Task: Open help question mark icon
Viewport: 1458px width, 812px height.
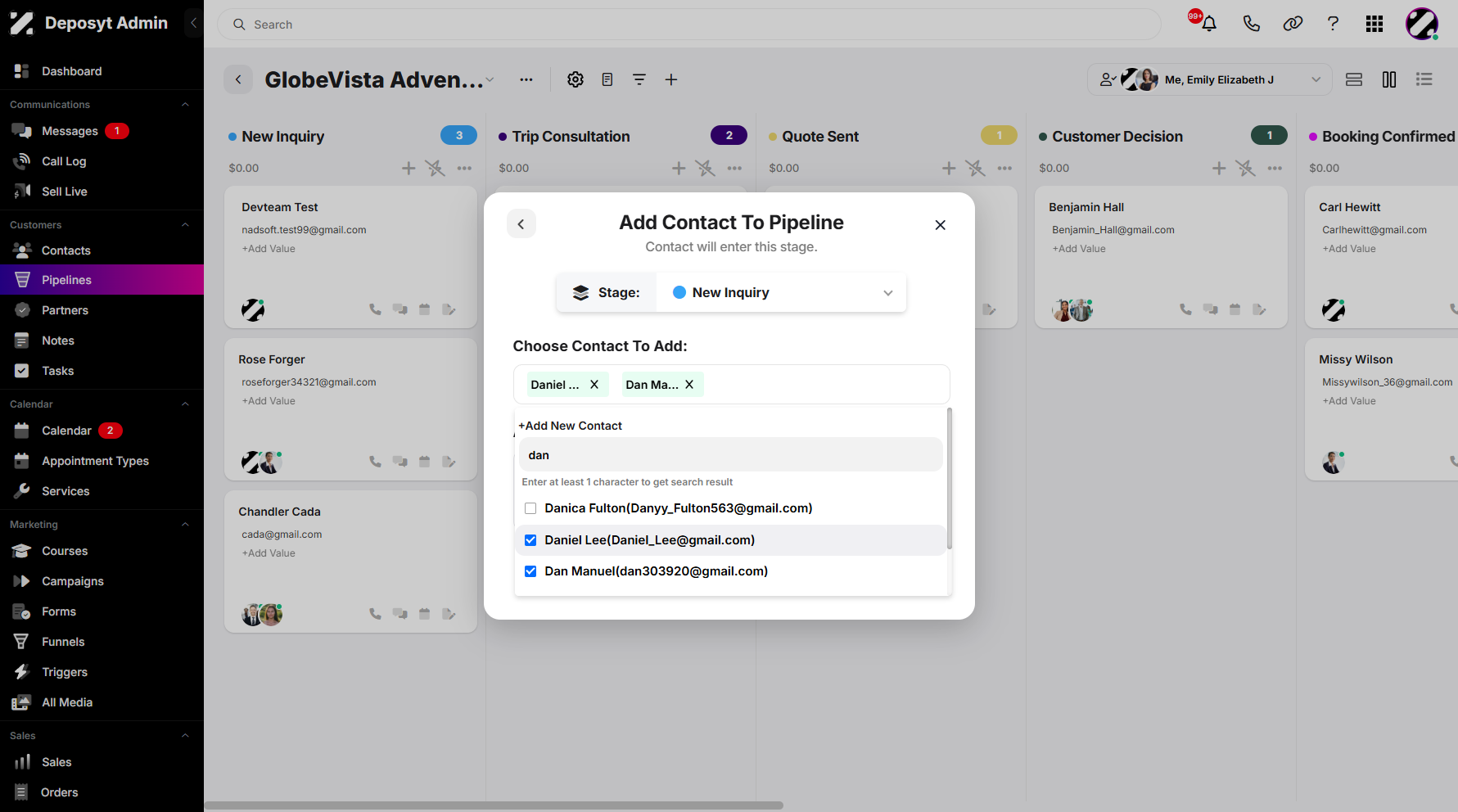Action: 1333,24
